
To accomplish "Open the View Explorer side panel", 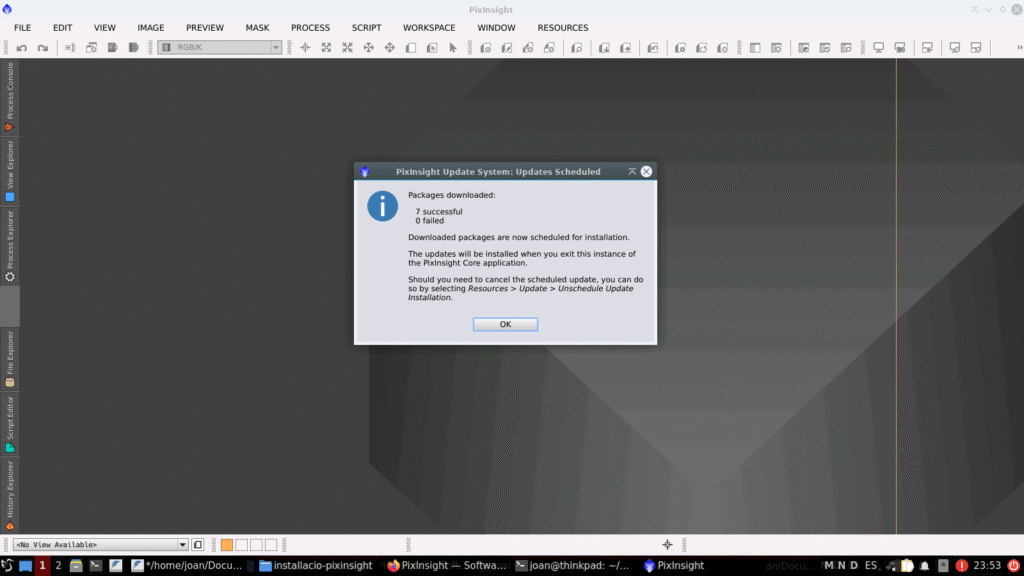I will (x=10, y=170).
